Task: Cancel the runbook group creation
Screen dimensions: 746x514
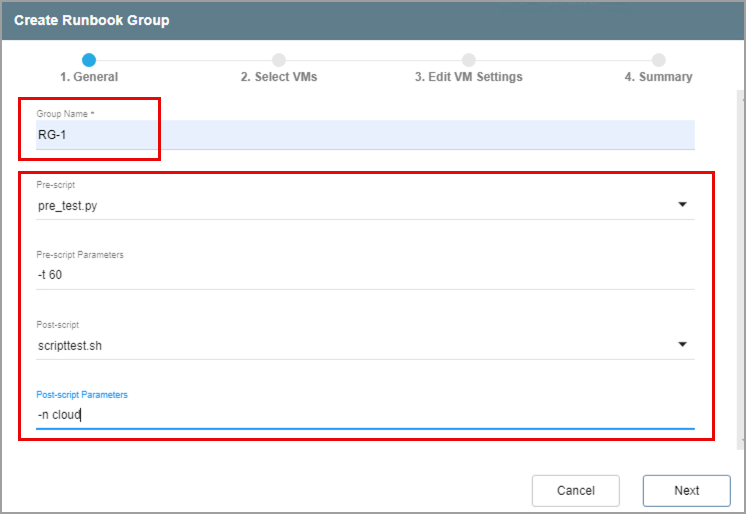Action: [575, 490]
